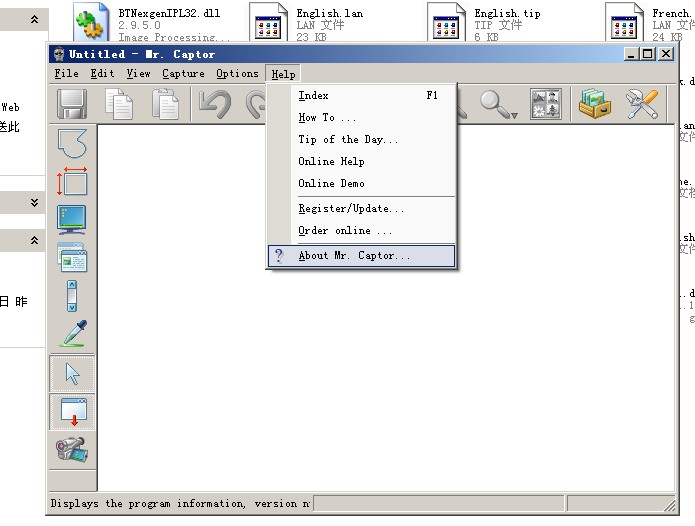Select the color picker eyedropper tool
Image resolution: width=695 pixels, height=526 pixels.
point(74,333)
